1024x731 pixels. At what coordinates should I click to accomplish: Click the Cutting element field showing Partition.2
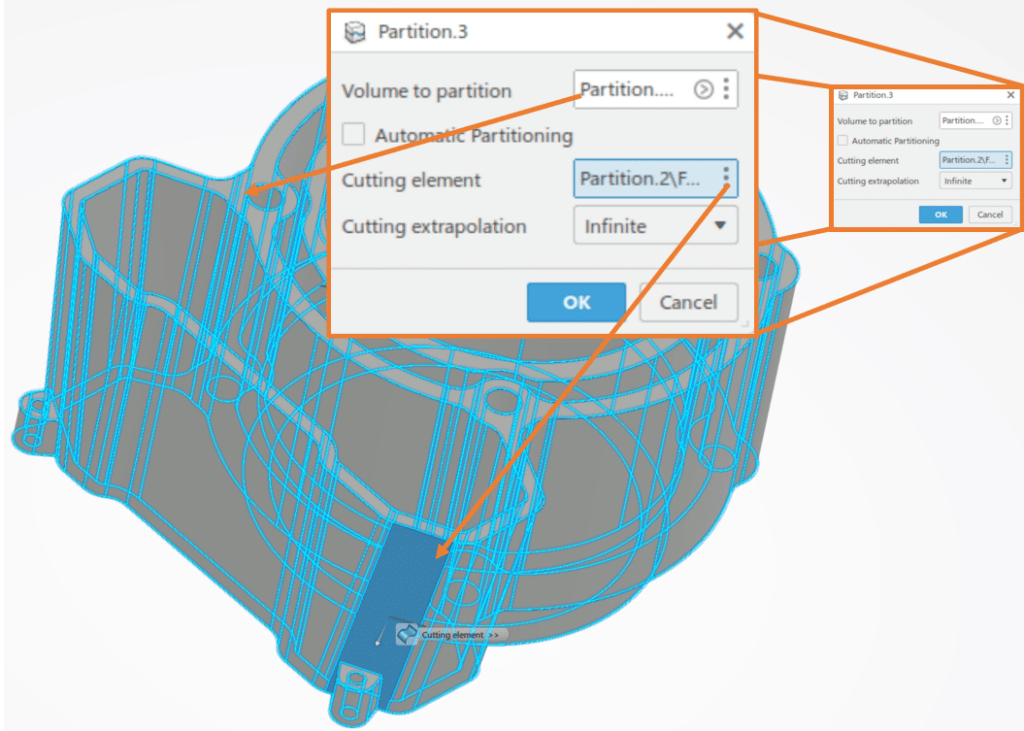click(645, 180)
